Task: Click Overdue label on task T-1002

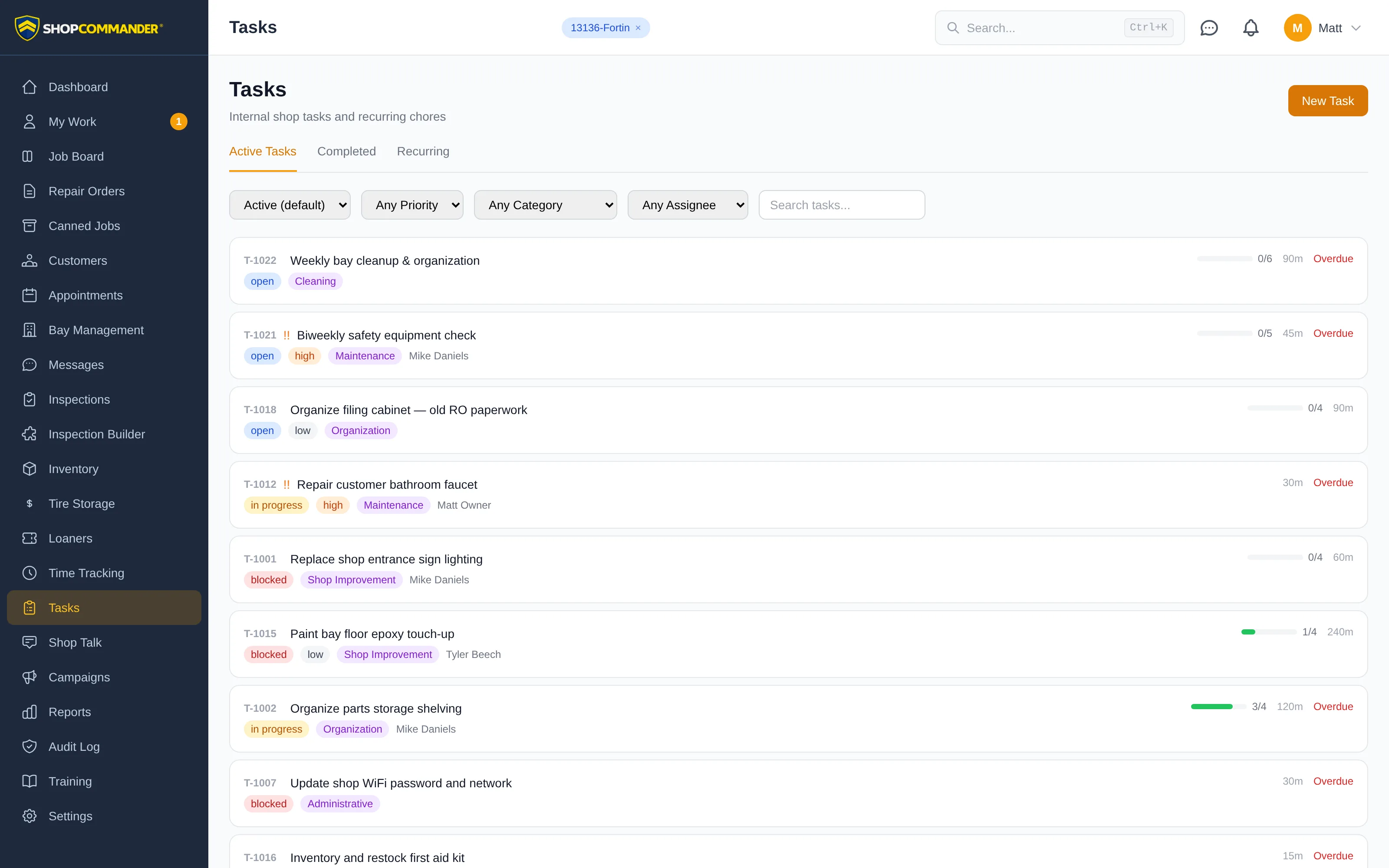Action: point(1333,707)
